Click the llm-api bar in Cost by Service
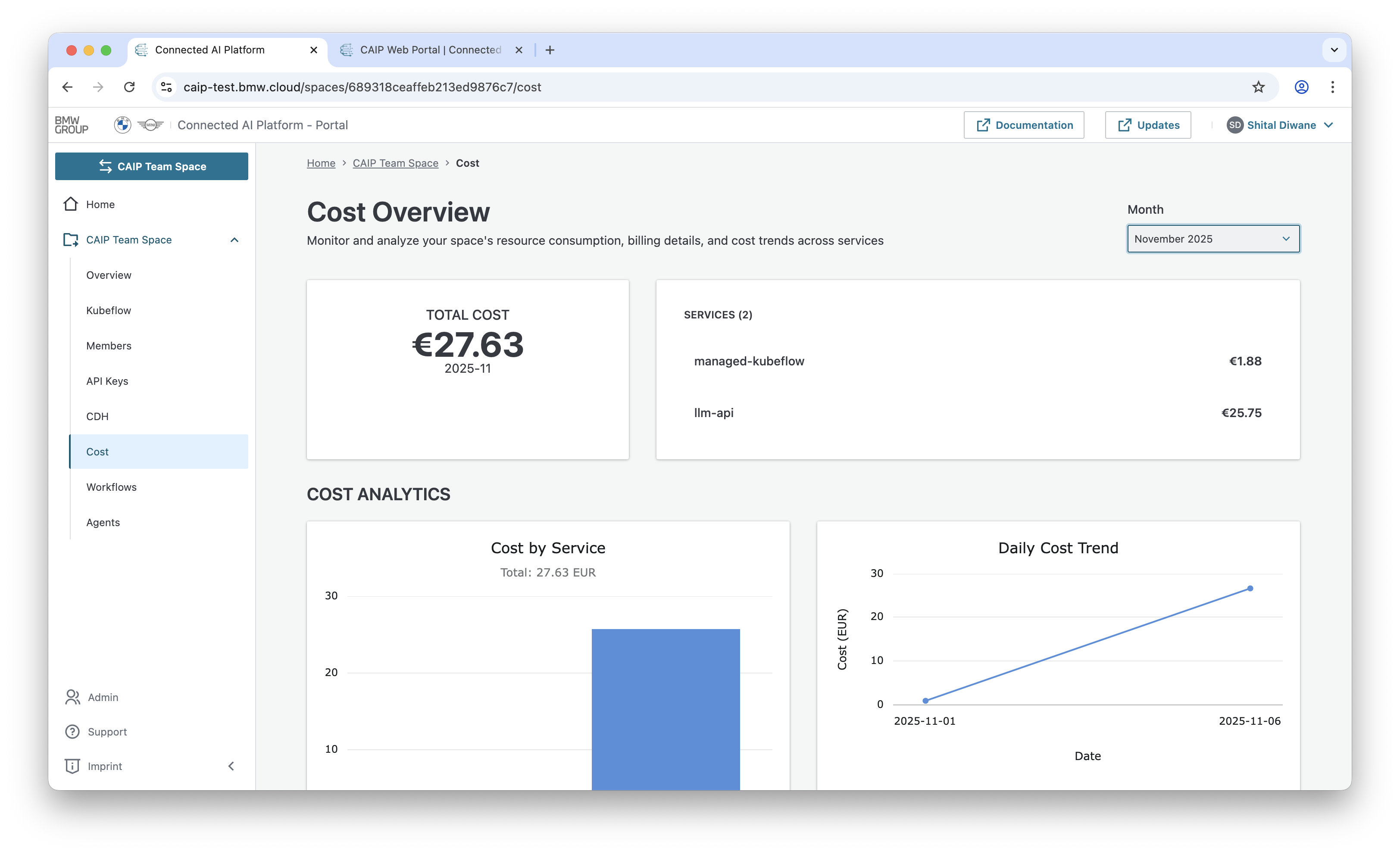The image size is (1400, 854). [666, 709]
